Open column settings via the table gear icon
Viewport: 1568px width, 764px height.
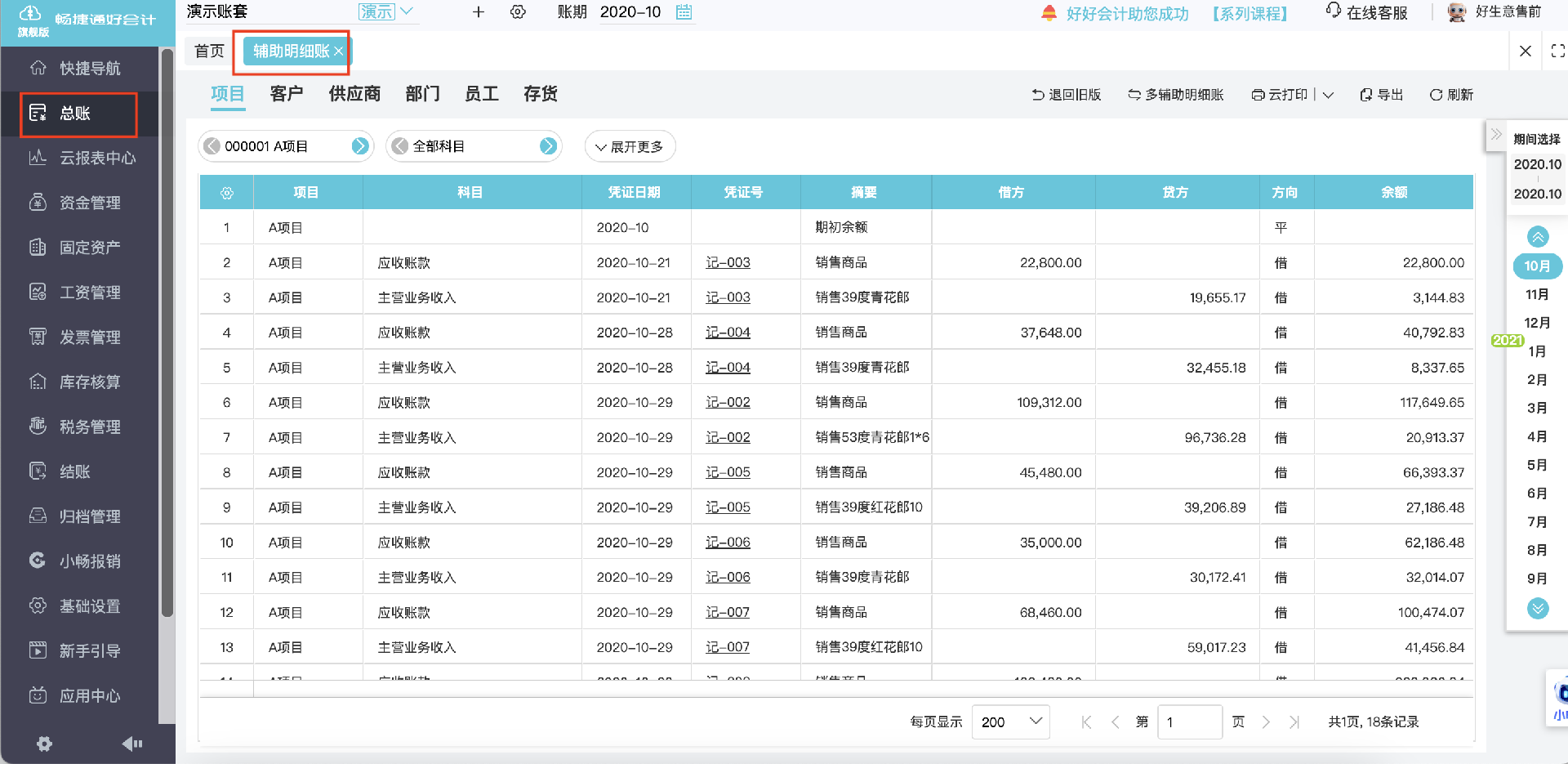(226, 192)
